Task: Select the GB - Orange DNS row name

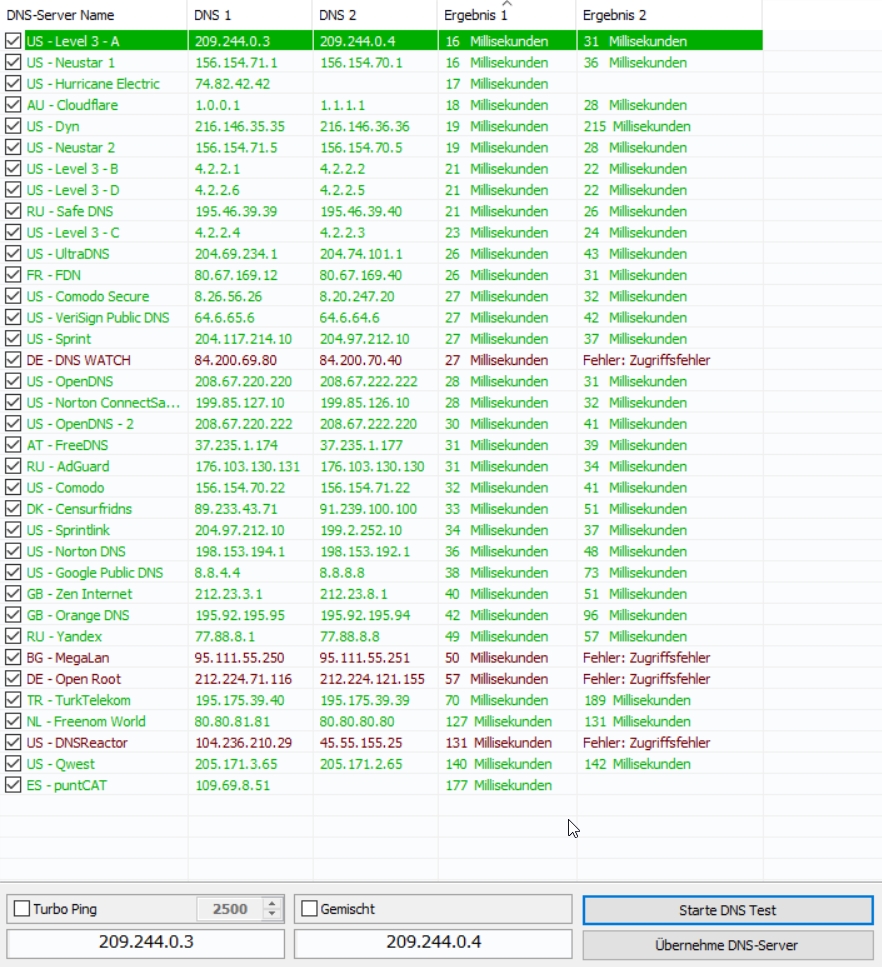Action: 78,615
